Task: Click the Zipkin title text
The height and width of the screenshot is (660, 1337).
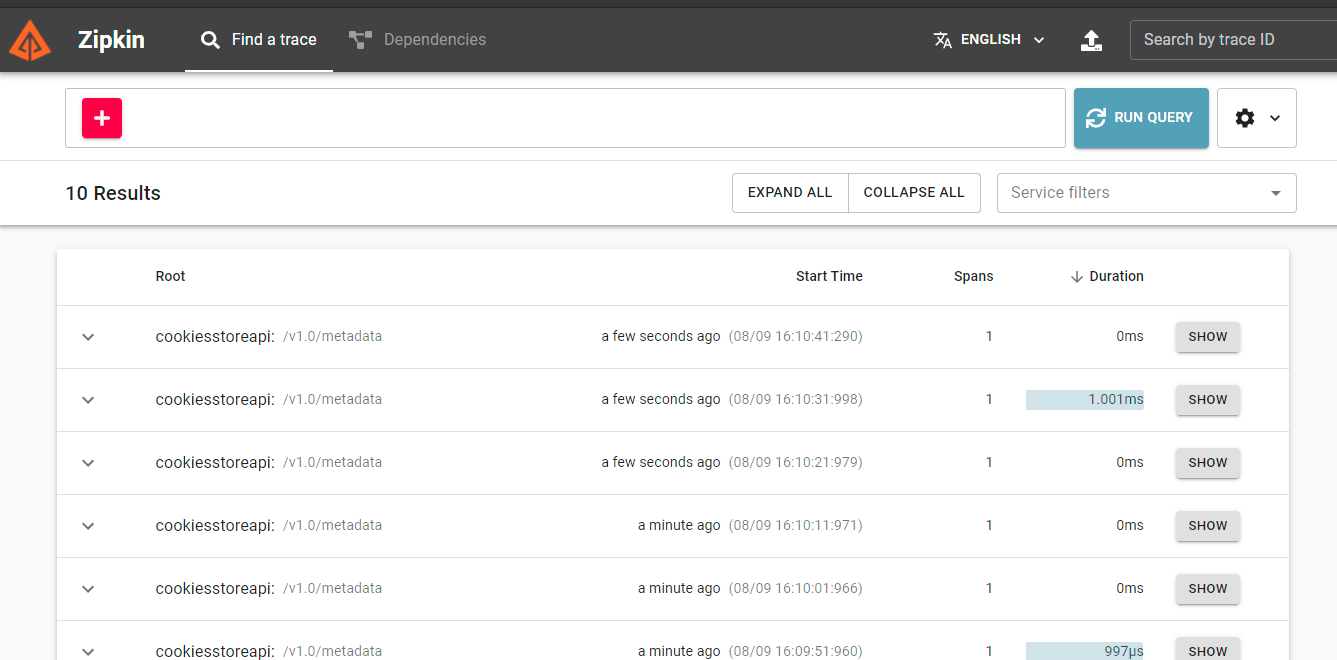Action: (x=111, y=40)
